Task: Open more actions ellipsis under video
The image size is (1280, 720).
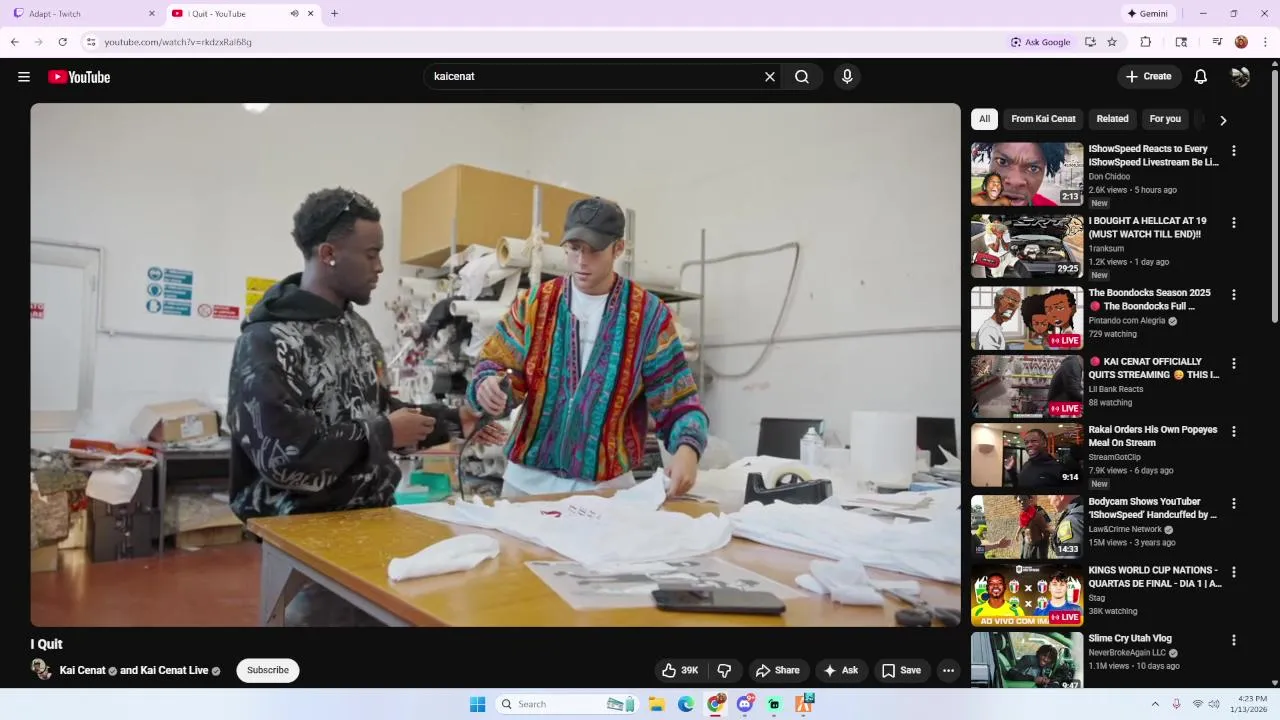Action: click(948, 670)
